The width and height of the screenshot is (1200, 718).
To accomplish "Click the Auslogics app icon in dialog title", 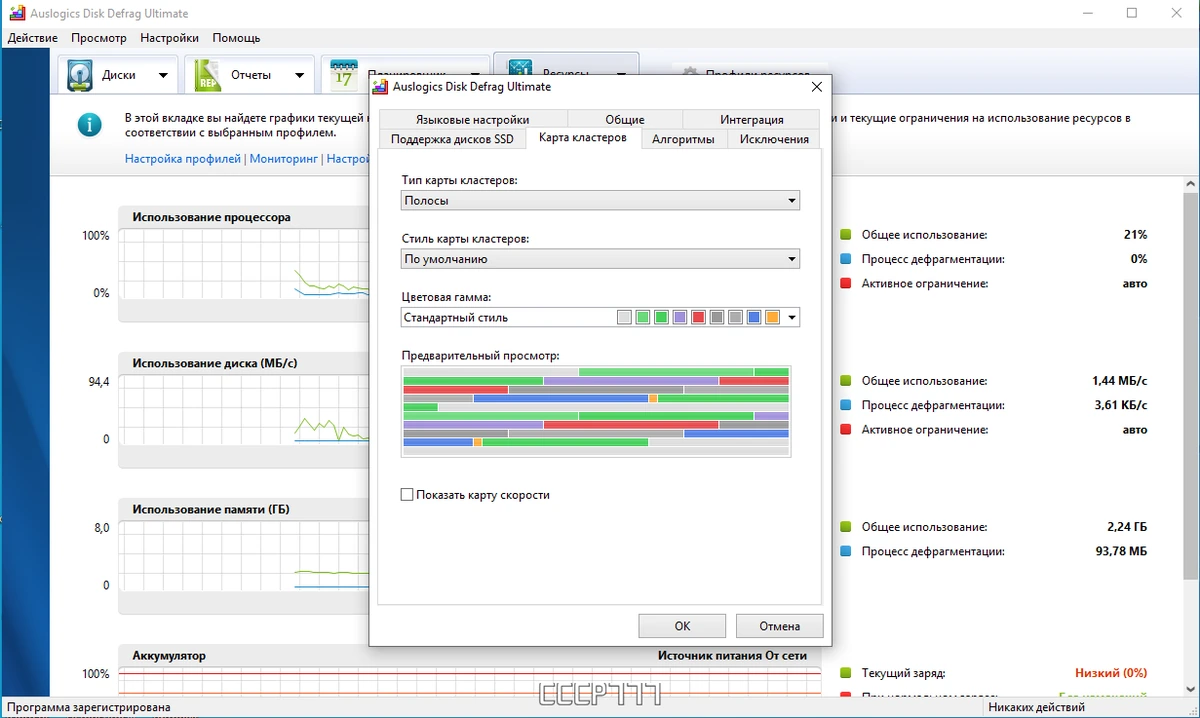I will [382, 86].
